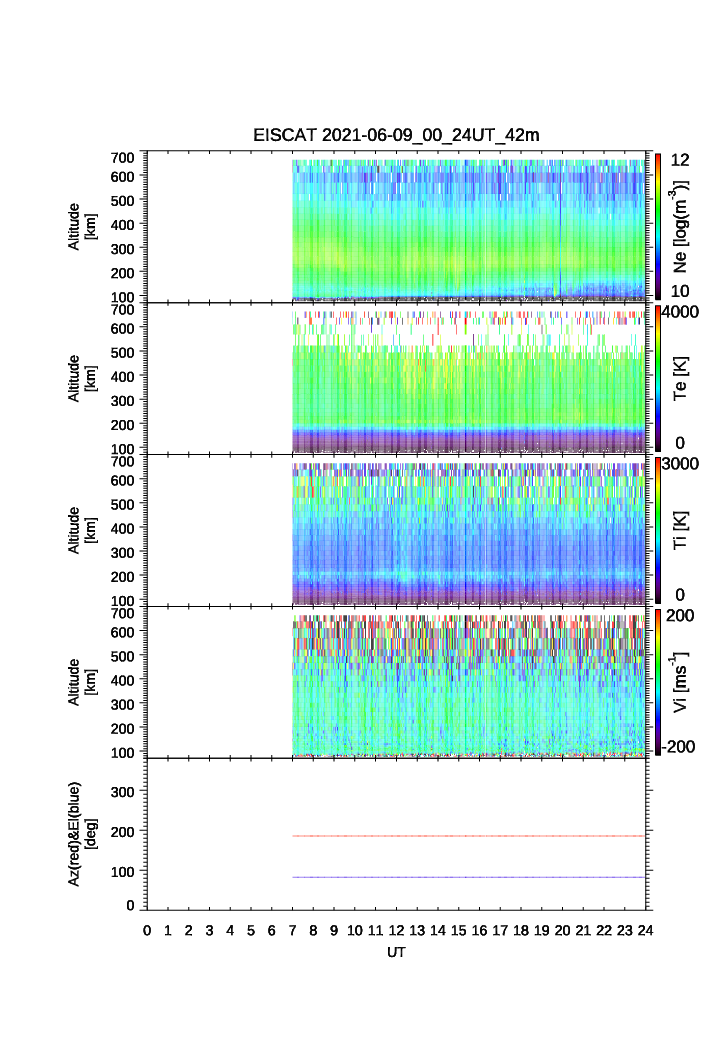The height and width of the screenshot is (1062, 708).
Task: Click inside the Ne electron density panel
Action: pyautogui.click(x=468, y=227)
